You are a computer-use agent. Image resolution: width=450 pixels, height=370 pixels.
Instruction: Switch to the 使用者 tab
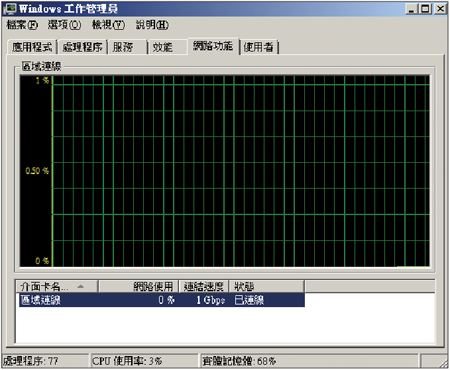(259, 47)
